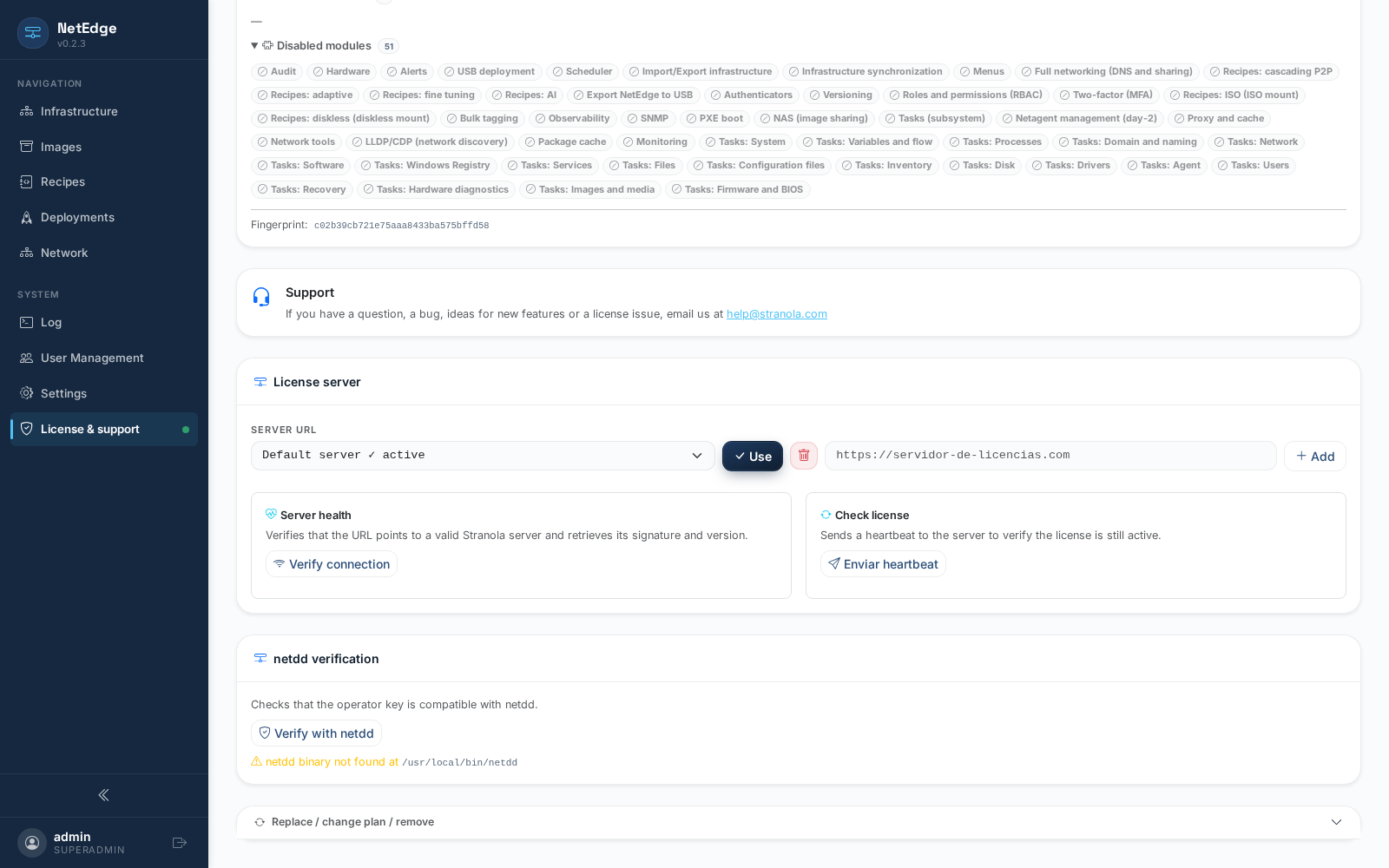
Task: Click the fingerprint hash value
Action: click(x=402, y=226)
